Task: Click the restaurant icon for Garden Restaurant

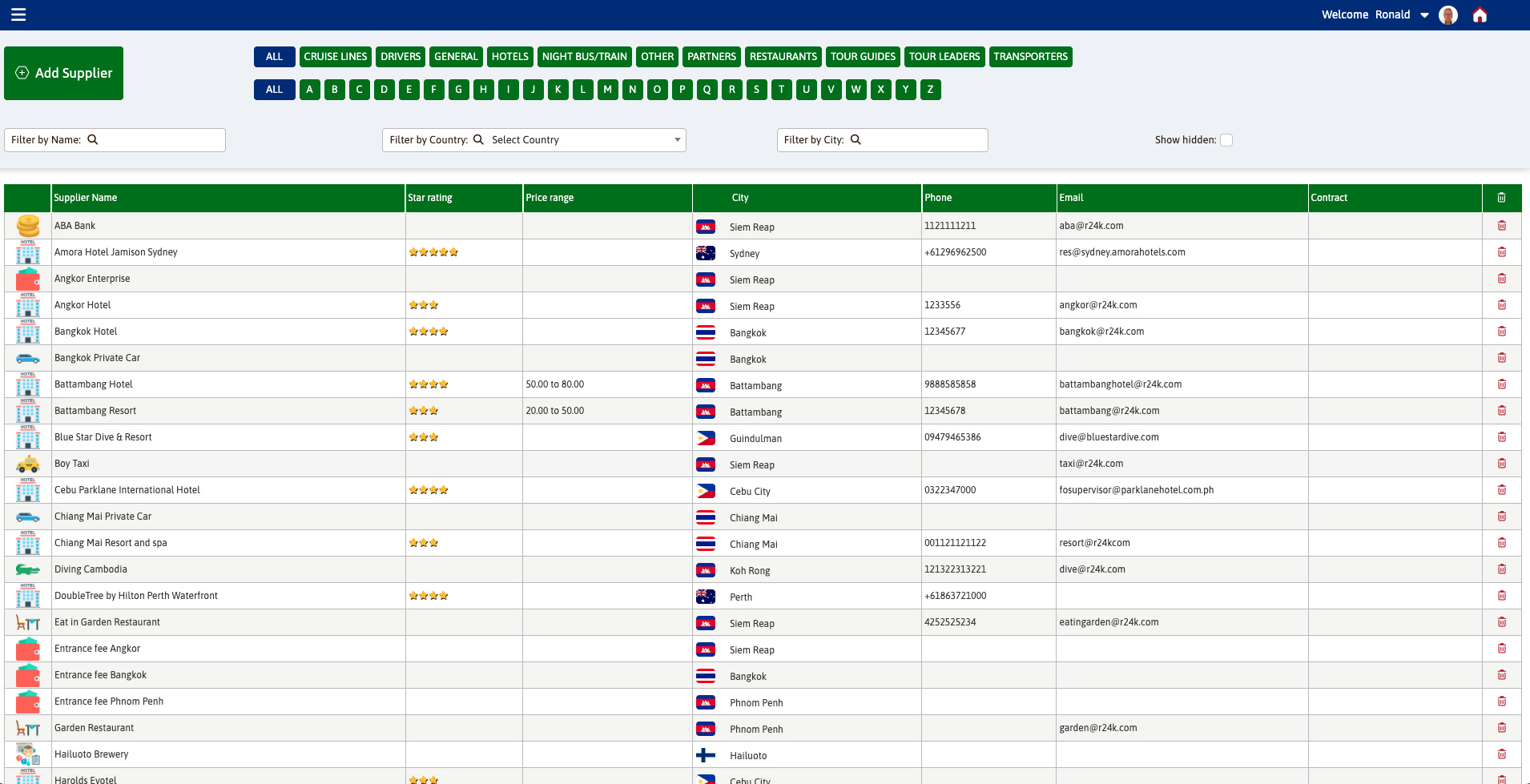Action: pos(28,728)
